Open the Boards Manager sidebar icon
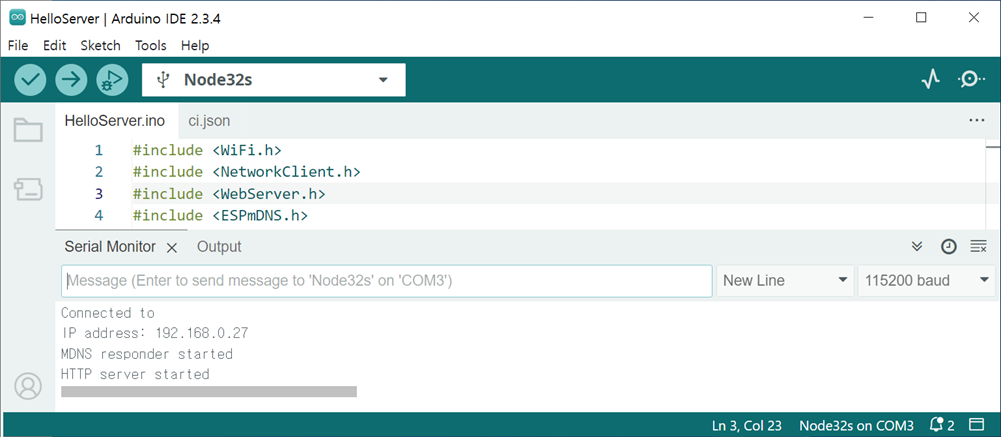Image resolution: width=1001 pixels, height=437 pixels. point(28,189)
